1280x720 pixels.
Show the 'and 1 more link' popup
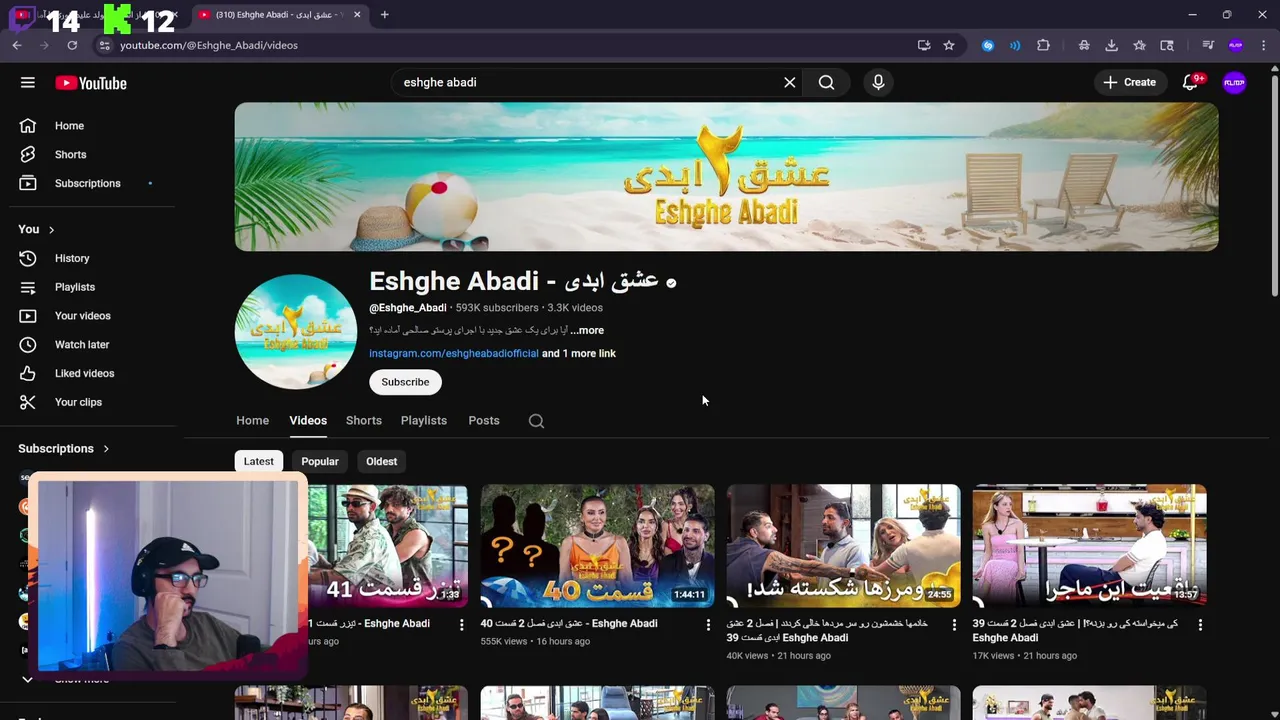[579, 353]
